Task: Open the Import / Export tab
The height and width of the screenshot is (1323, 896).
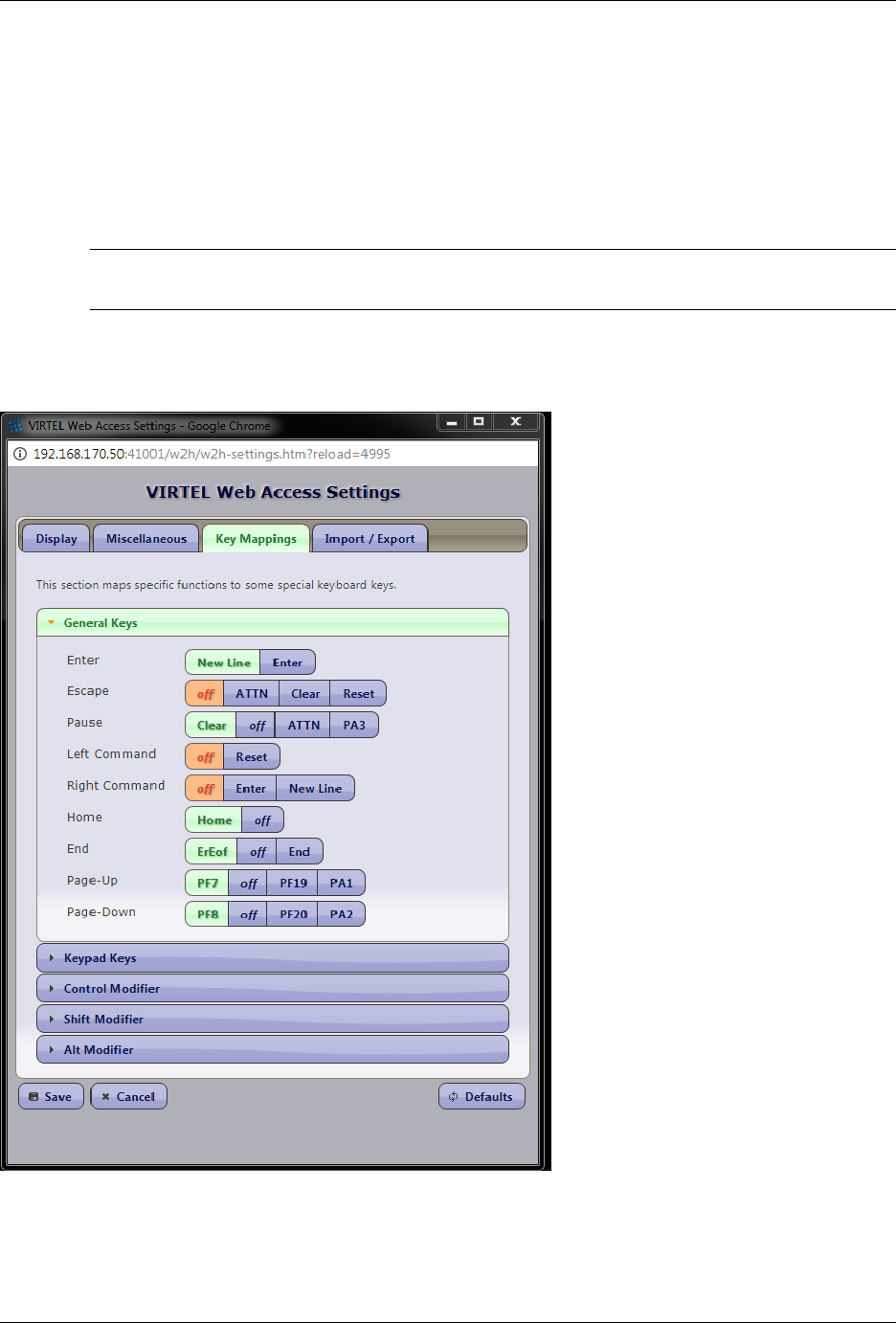Action: coord(370,539)
